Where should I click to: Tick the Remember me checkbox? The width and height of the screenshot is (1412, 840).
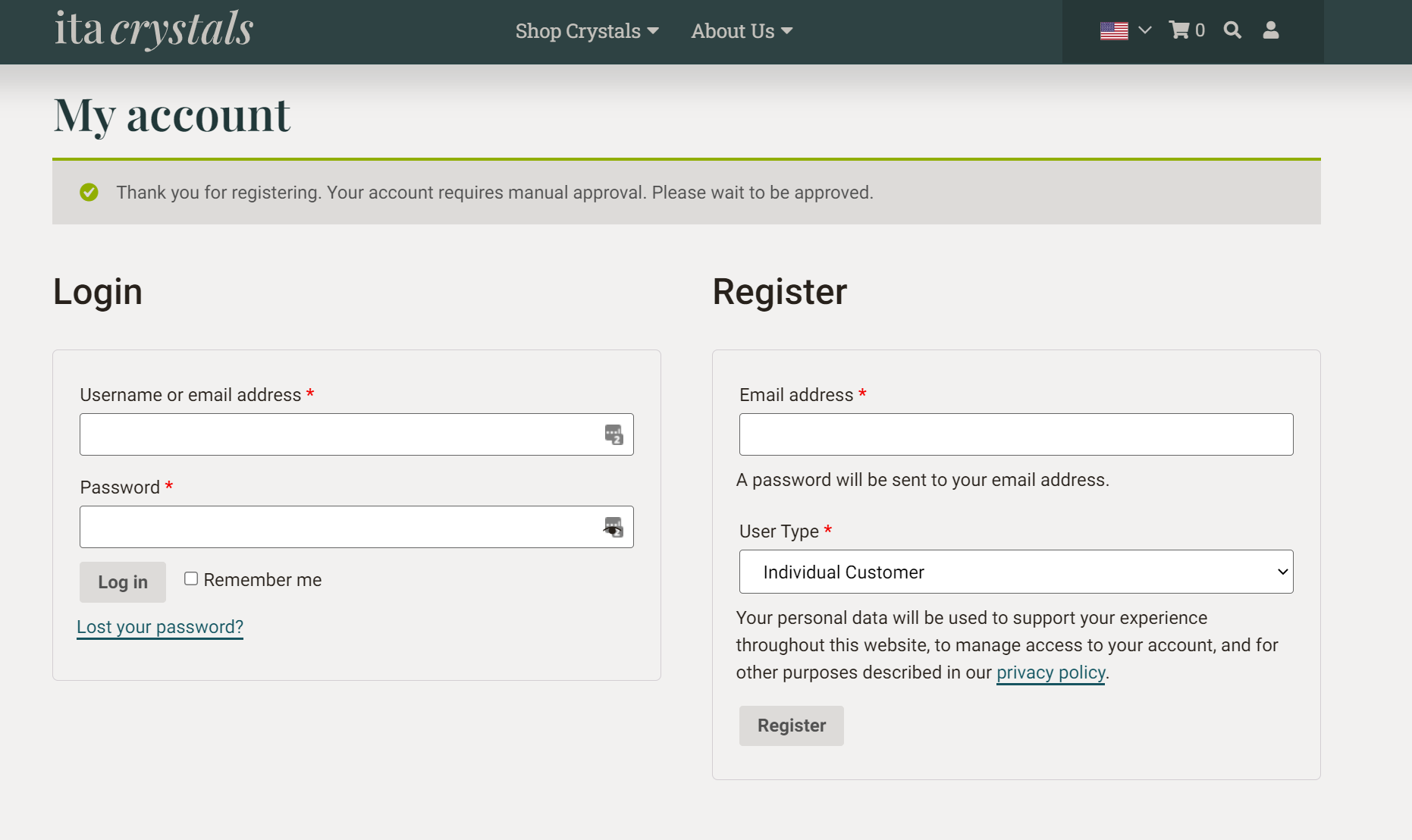point(191,578)
